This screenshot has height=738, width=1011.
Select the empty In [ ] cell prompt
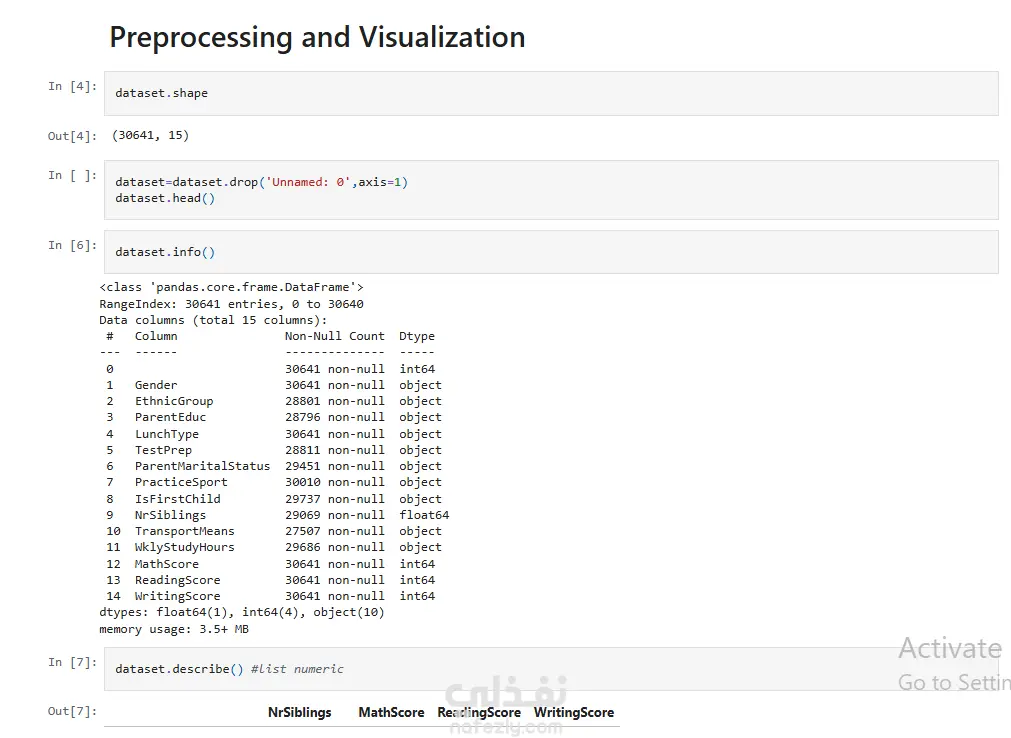(x=72, y=176)
